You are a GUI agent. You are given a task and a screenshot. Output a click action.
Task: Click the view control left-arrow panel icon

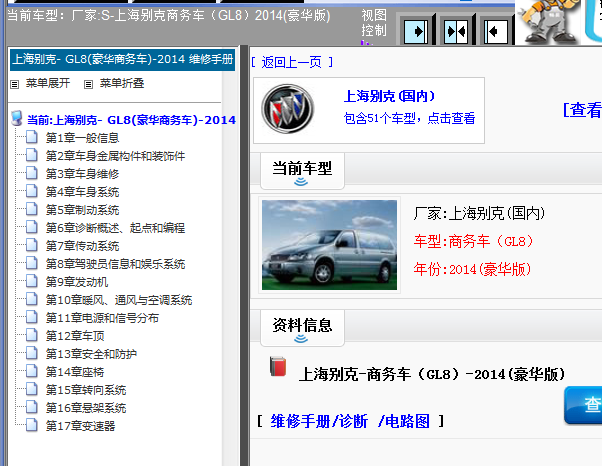tap(496, 31)
